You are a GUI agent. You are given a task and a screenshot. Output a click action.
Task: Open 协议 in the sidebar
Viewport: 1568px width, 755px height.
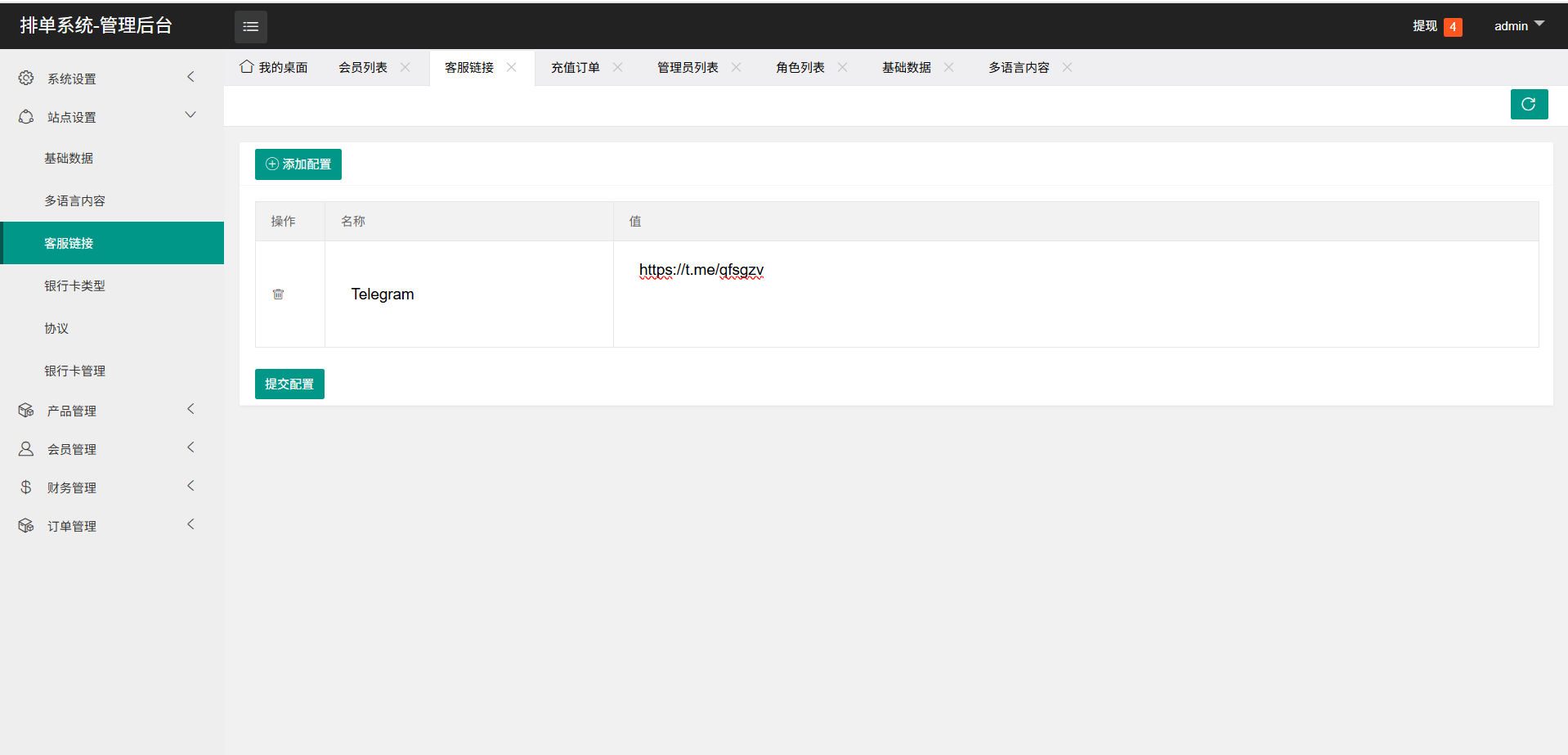coord(112,328)
